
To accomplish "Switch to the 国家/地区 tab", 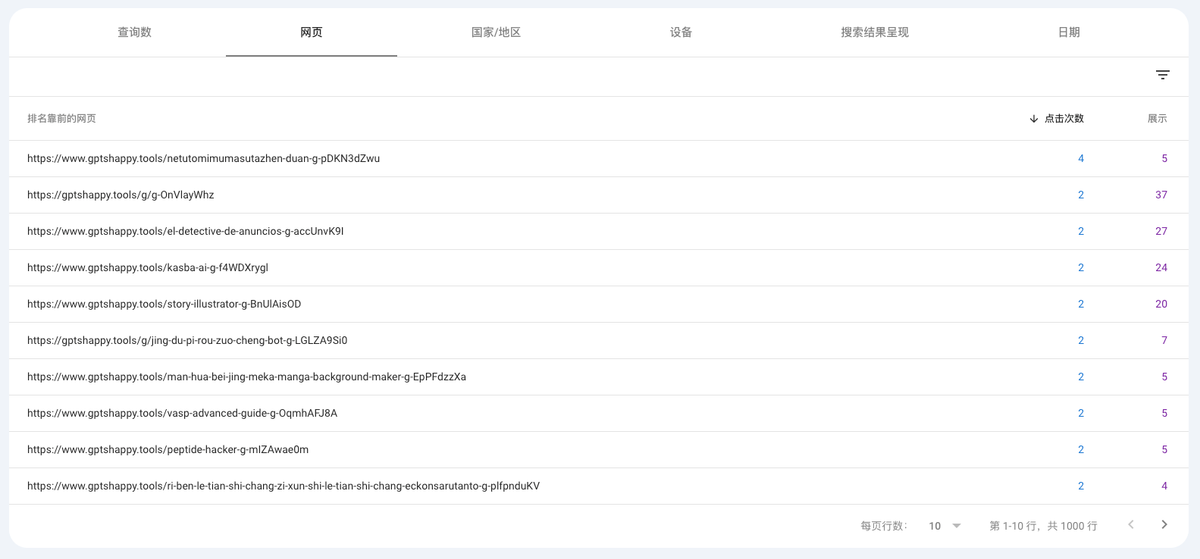I will 496,32.
